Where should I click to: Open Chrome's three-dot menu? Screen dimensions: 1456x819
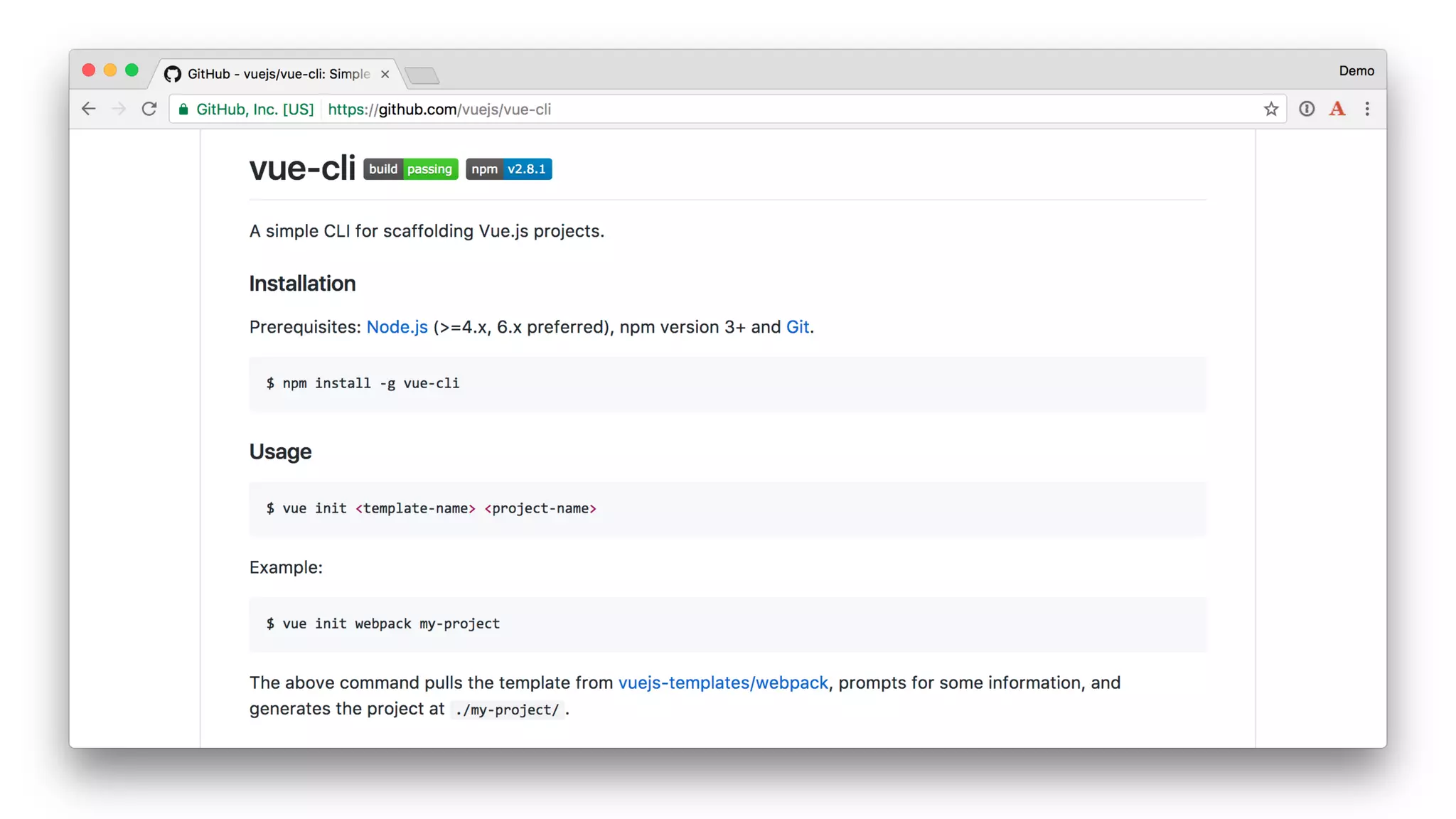click(x=1366, y=109)
